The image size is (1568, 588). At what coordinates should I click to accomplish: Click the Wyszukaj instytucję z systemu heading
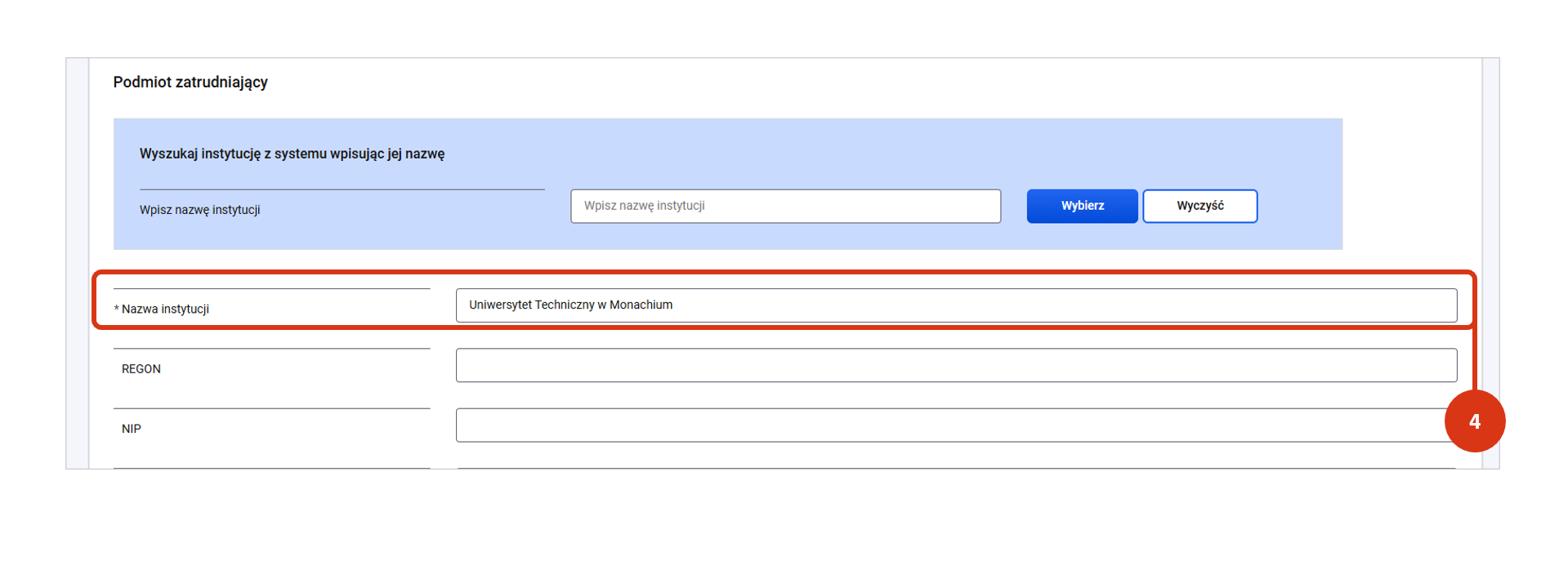292,154
